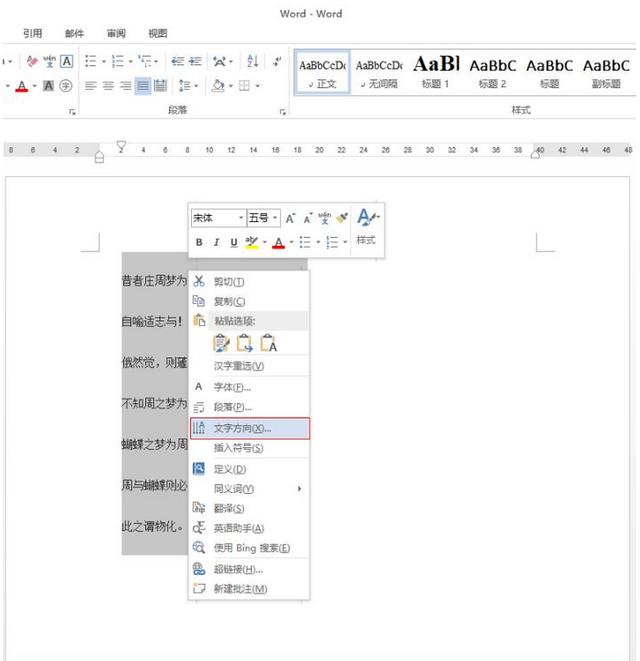Image resolution: width=640 pixels, height=661 pixels.
Task: Apply yellow highlight in mini toolbar
Action: point(251,242)
